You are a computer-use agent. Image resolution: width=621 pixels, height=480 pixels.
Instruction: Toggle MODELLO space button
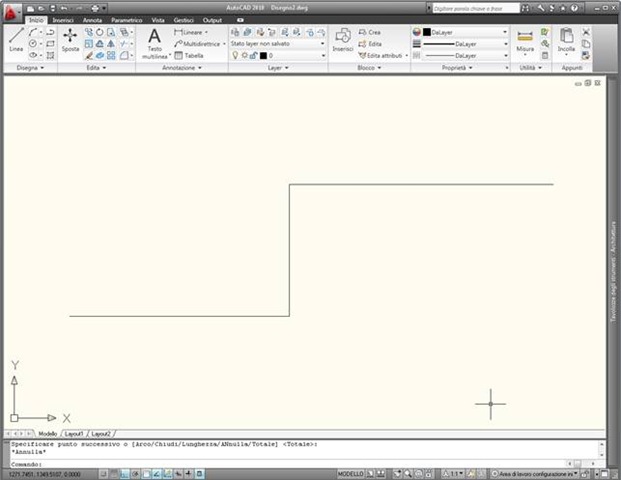click(x=351, y=474)
